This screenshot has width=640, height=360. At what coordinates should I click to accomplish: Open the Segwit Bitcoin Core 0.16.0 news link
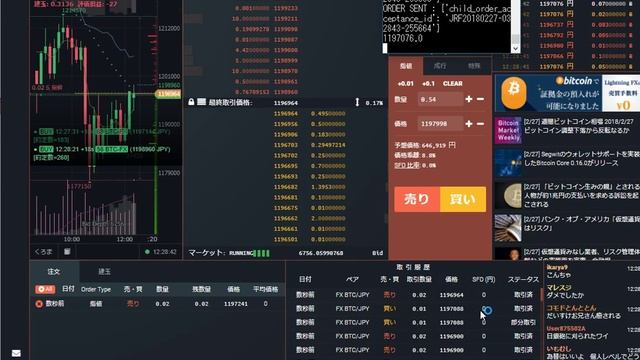point(581,158)
